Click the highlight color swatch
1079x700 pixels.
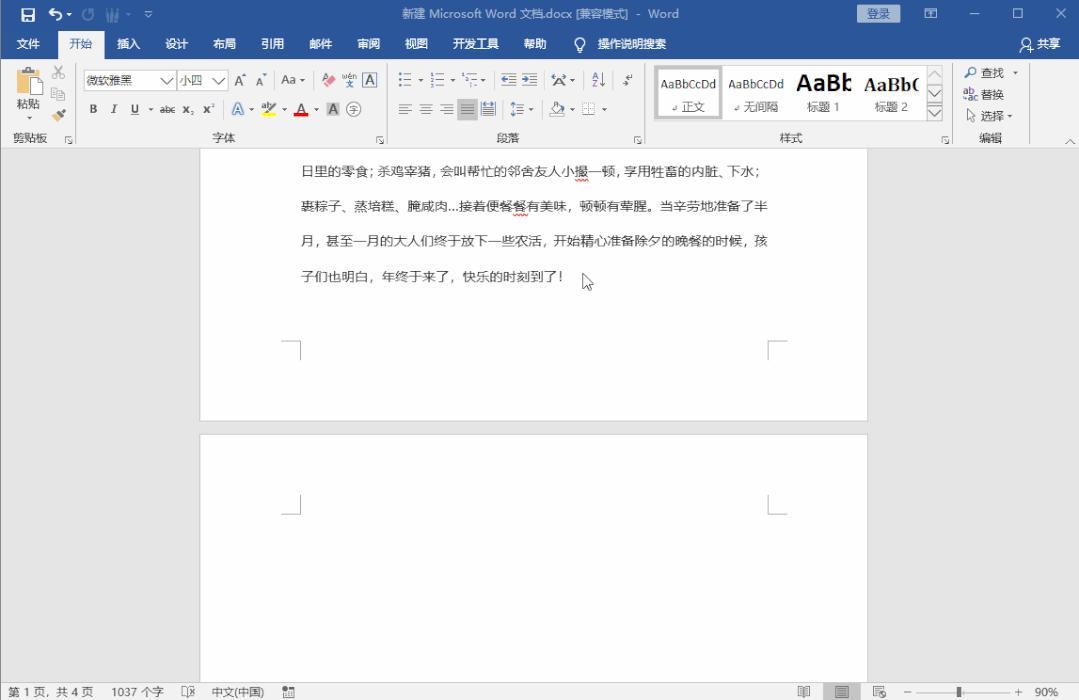tap(268, 112)
